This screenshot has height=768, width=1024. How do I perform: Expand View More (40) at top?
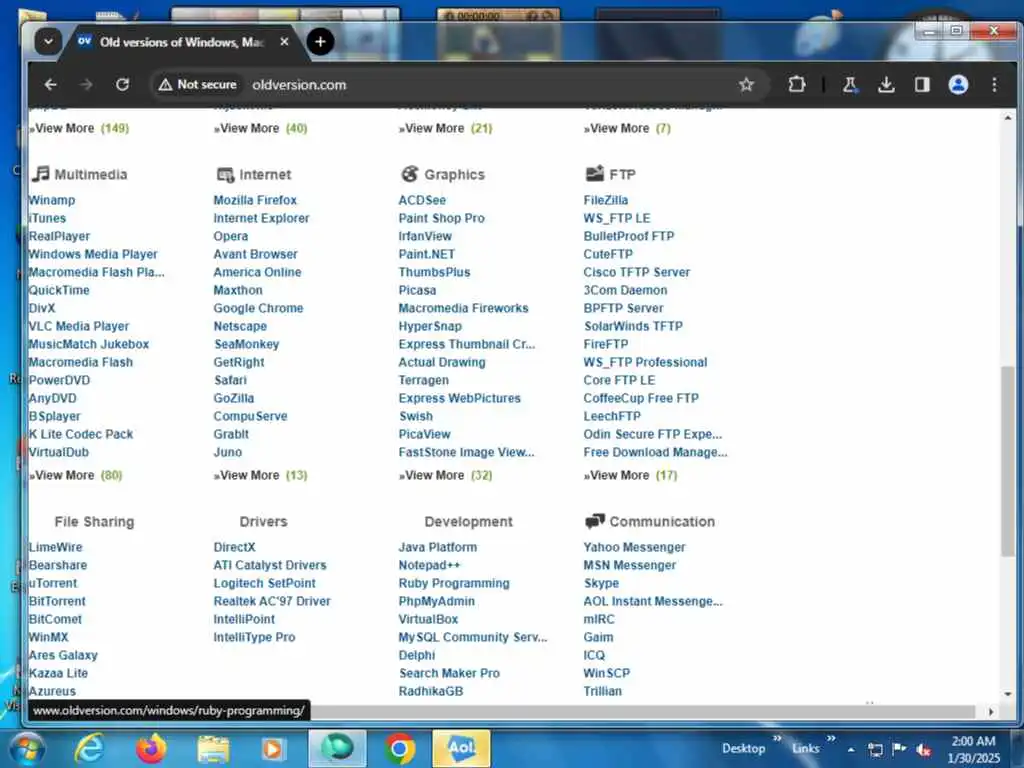tap(261, 128)
